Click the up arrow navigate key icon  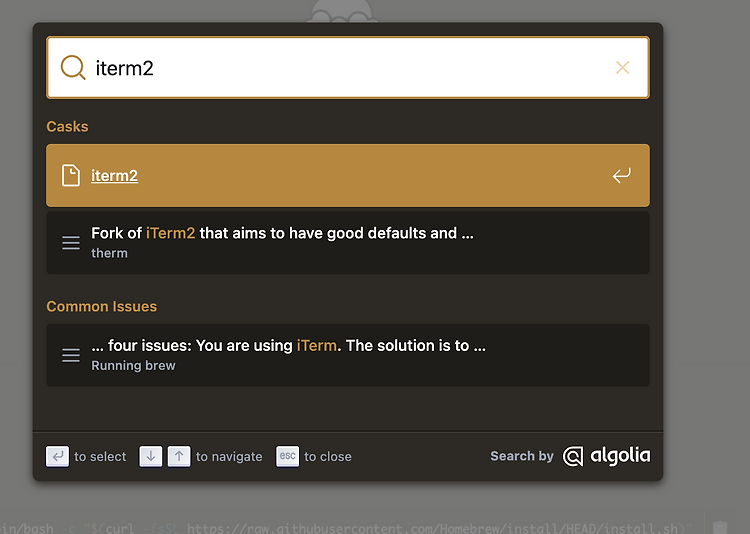(179, 456)
